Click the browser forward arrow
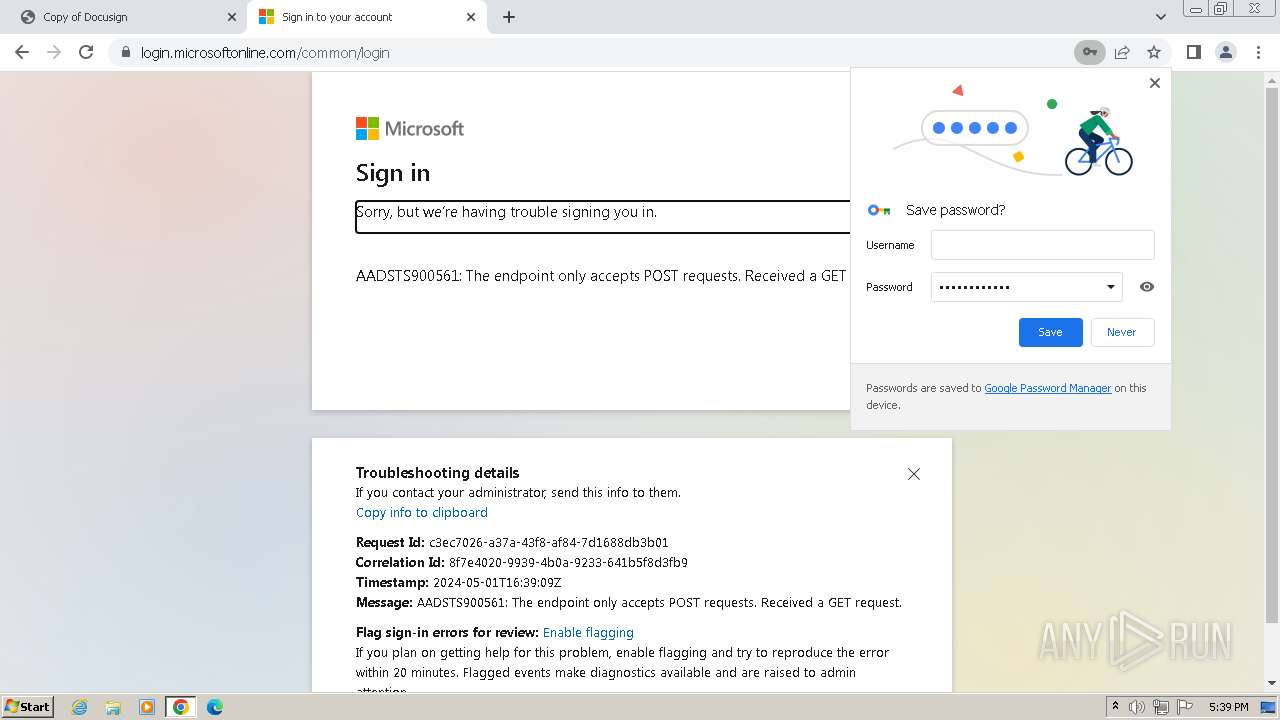The image size is (1280, 720). (54, 52)
